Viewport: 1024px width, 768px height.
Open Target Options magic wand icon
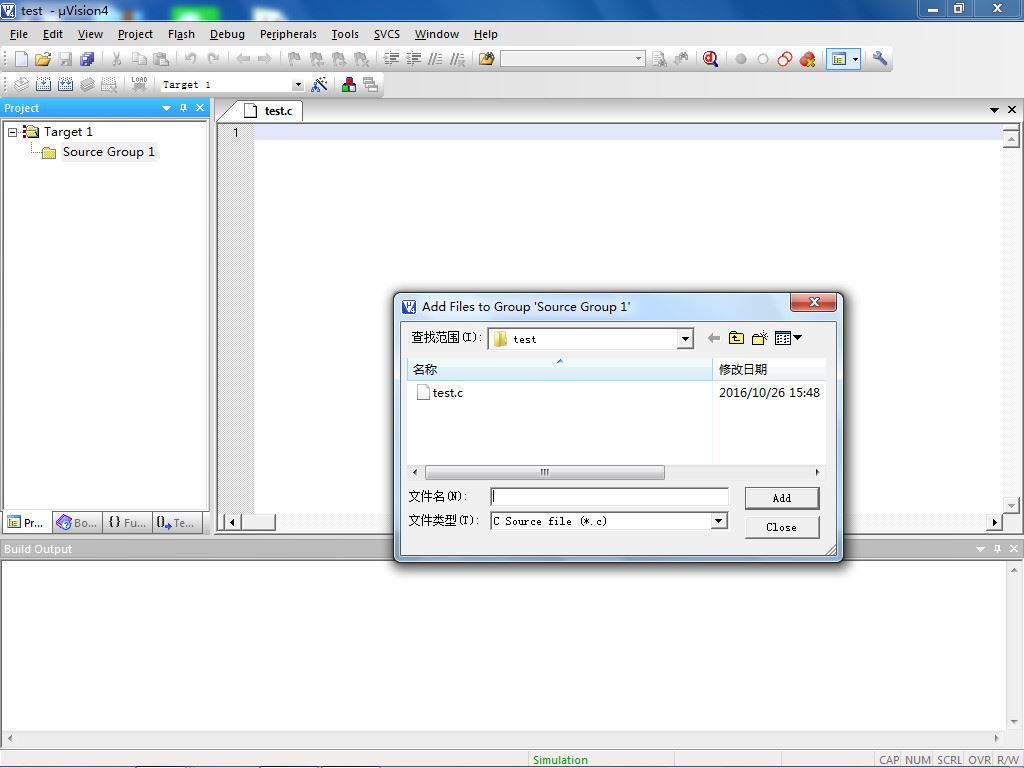coord(319,84)
